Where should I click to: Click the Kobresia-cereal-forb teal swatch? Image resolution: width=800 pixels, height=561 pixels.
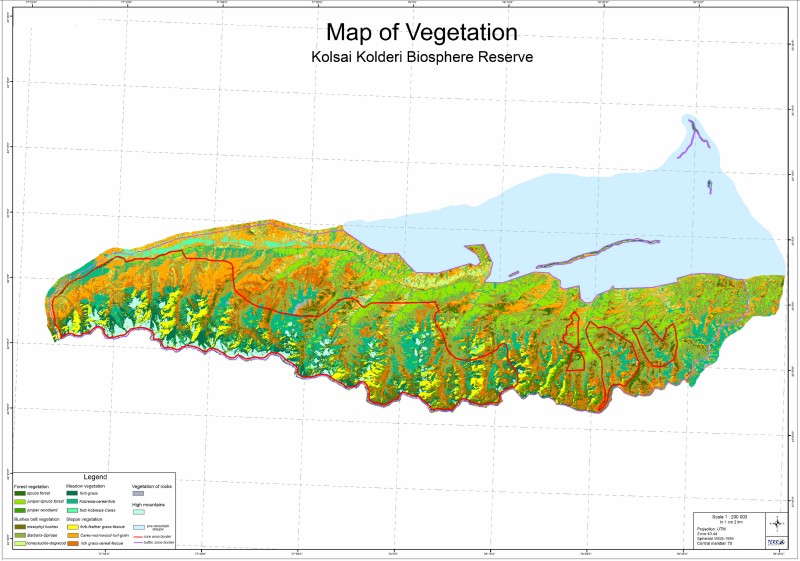click(x=72, y=502)
